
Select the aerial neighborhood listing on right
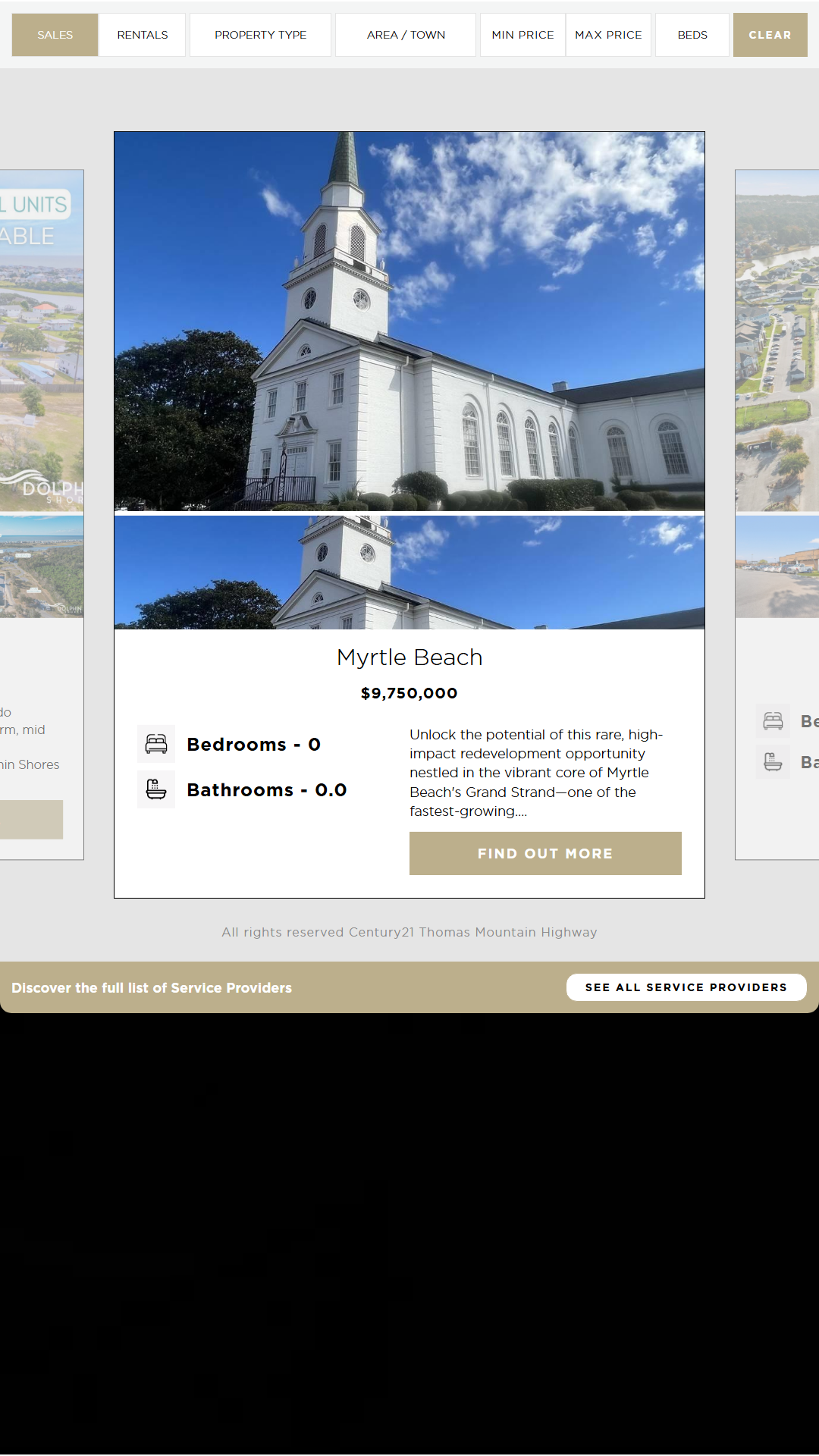click(x=777, y=341)
